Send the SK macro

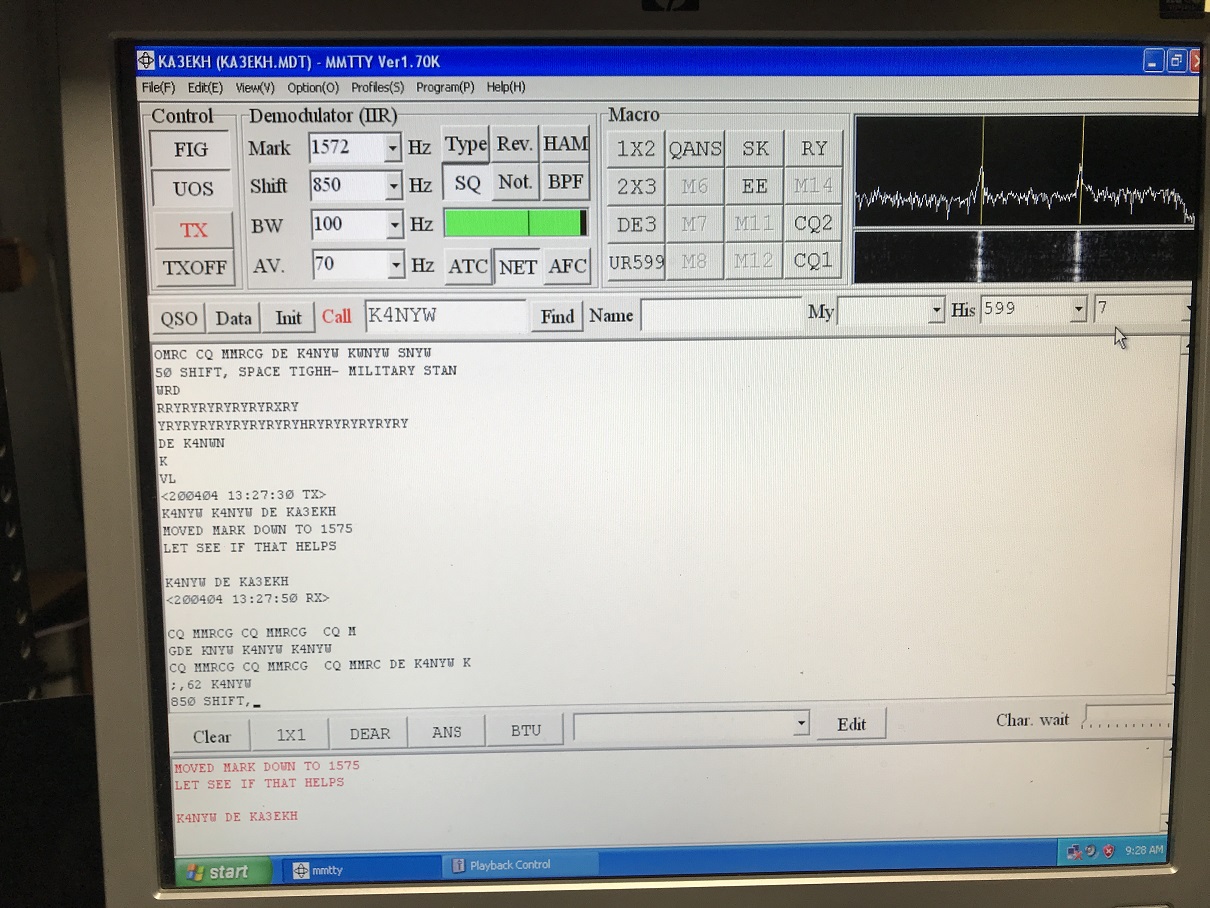(x=755, y=148)
